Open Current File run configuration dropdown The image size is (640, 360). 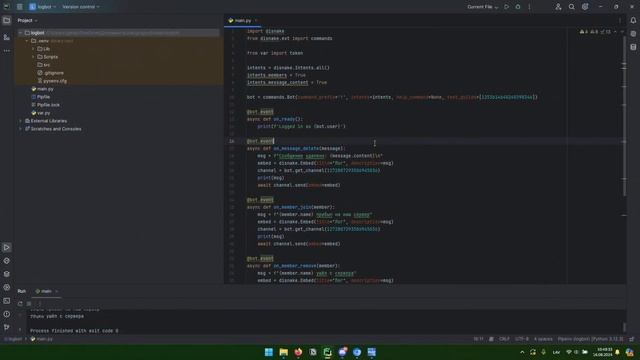(483, 7)
